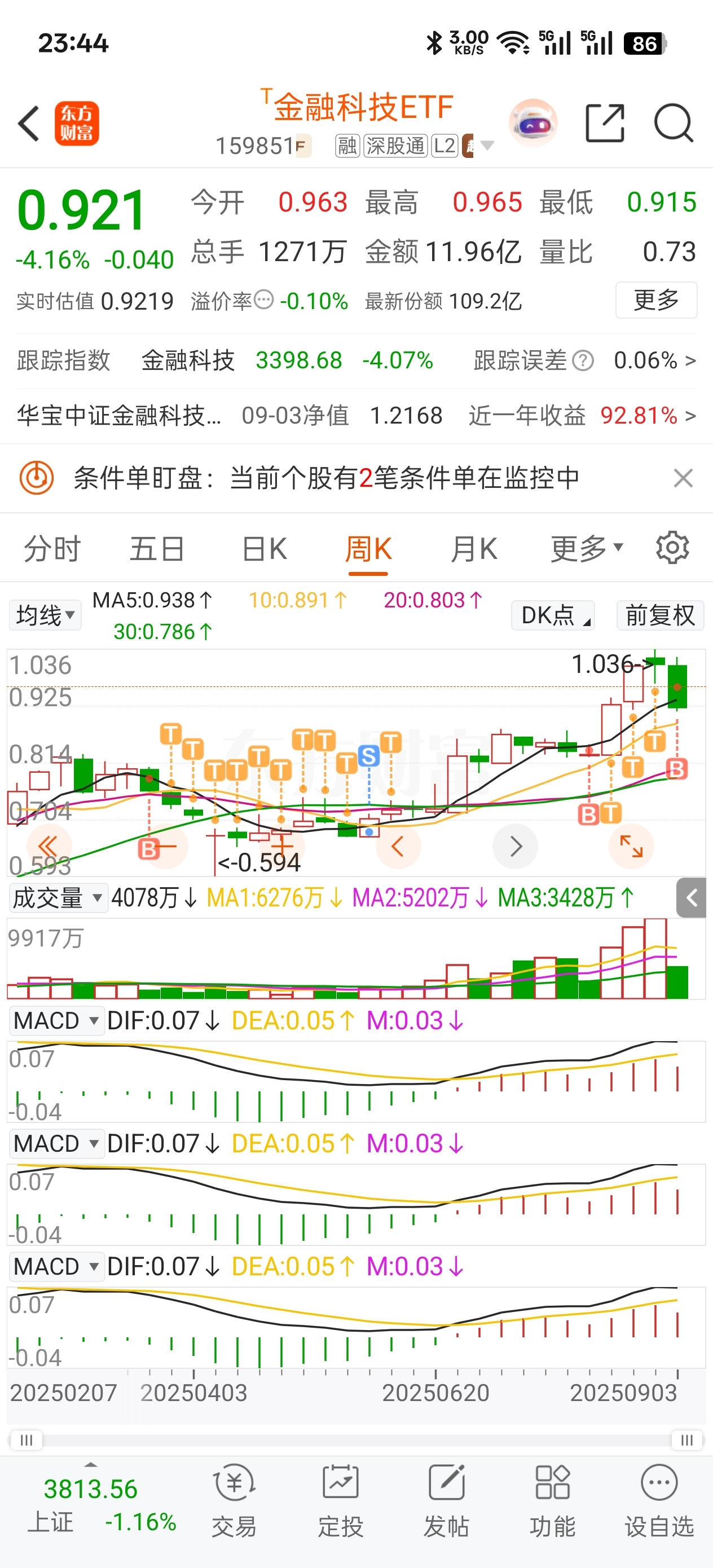Collapse side panel gray arrow tab

(691, 897)
